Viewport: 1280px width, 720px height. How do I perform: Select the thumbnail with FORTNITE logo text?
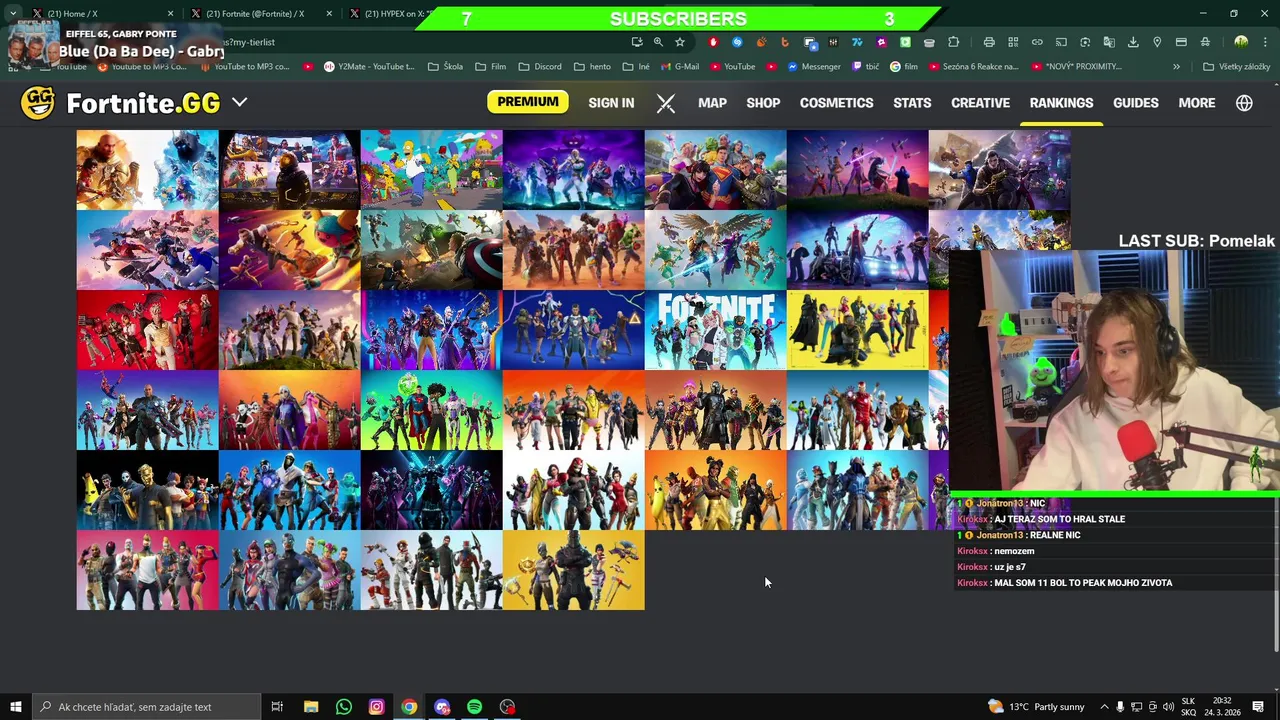(715, 330)
